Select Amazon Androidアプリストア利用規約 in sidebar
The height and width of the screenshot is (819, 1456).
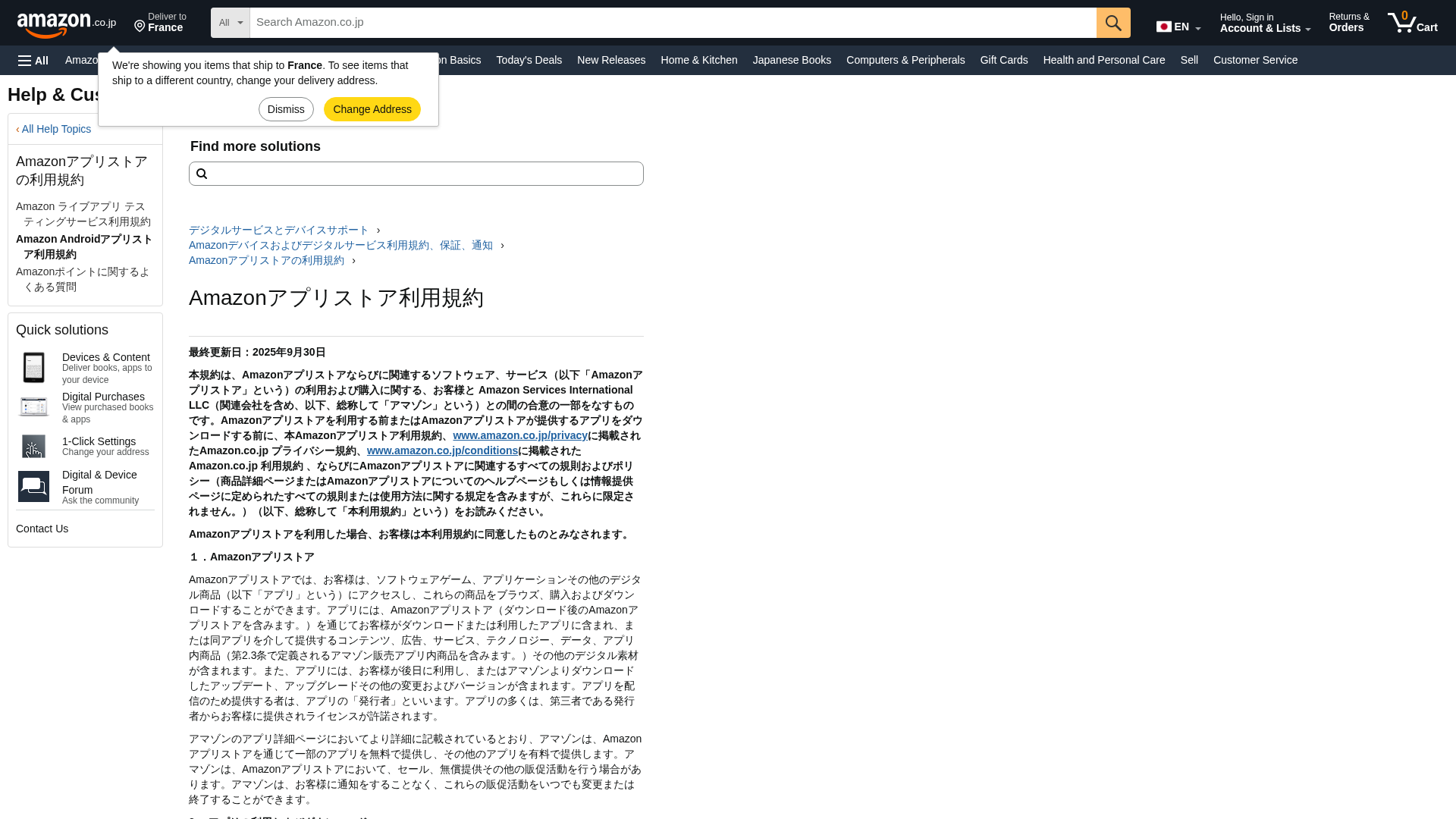point(84,246)
